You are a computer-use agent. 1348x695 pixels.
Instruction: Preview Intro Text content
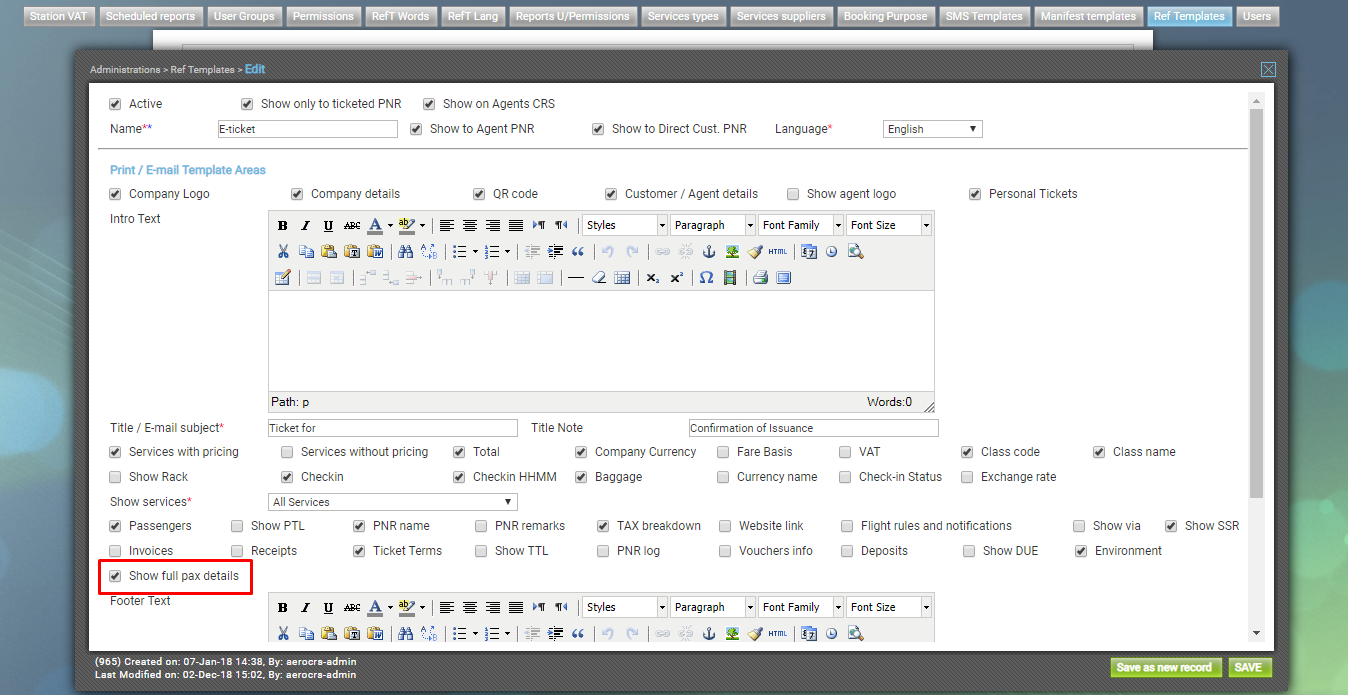[x=855, y=251]
